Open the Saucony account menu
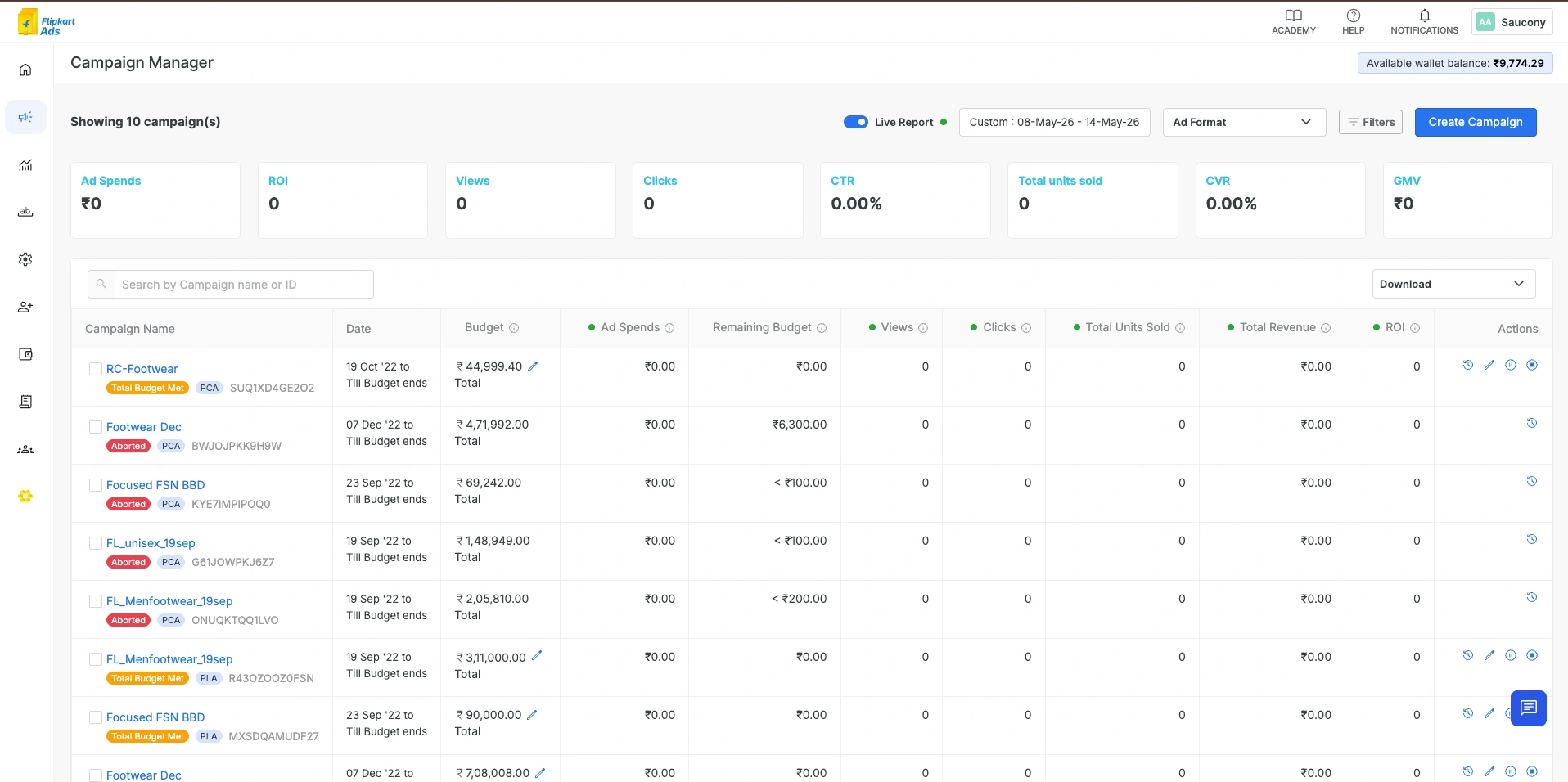Screen dimensions: 1568x782 coord(1512,22)
